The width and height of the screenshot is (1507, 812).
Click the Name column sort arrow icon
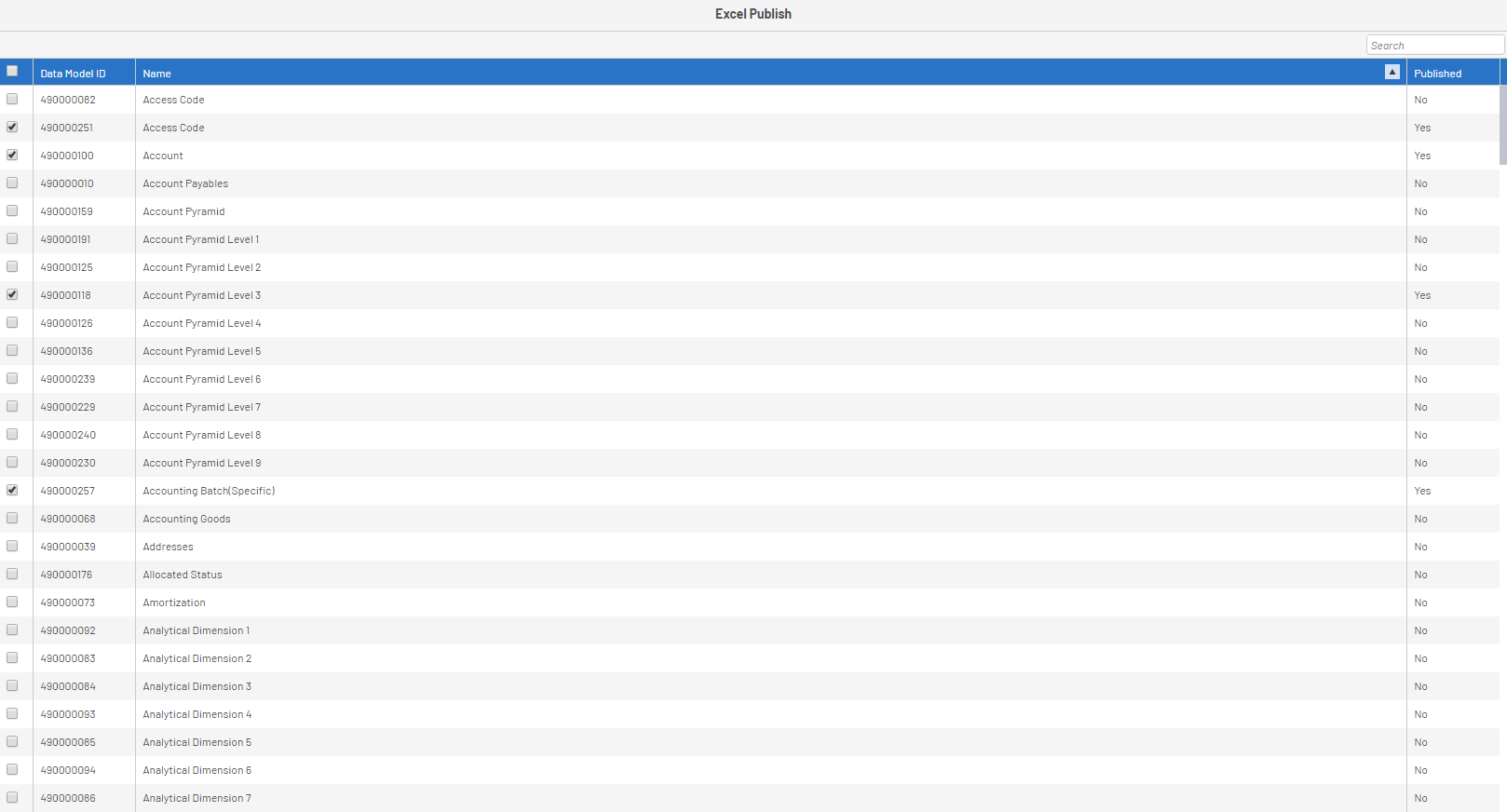(x=1392, y=72)
